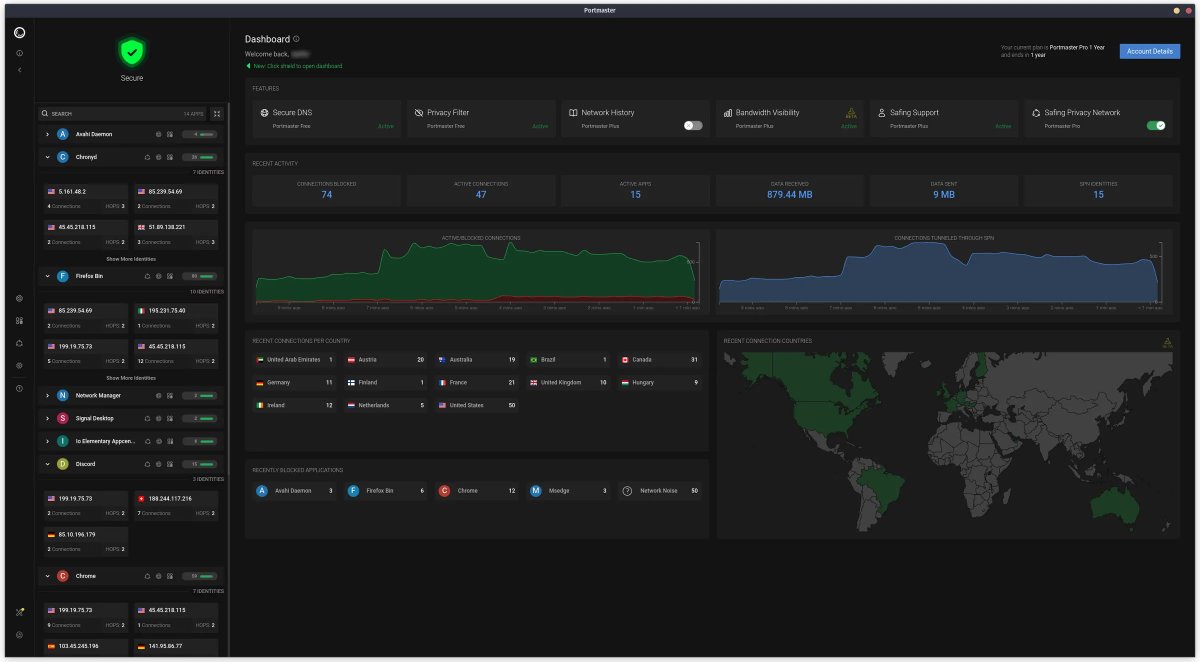The height and width of the screenshot is (662, 1200).
Task: Open the tools icon near sidebar bottom
Action: [20, 612]
